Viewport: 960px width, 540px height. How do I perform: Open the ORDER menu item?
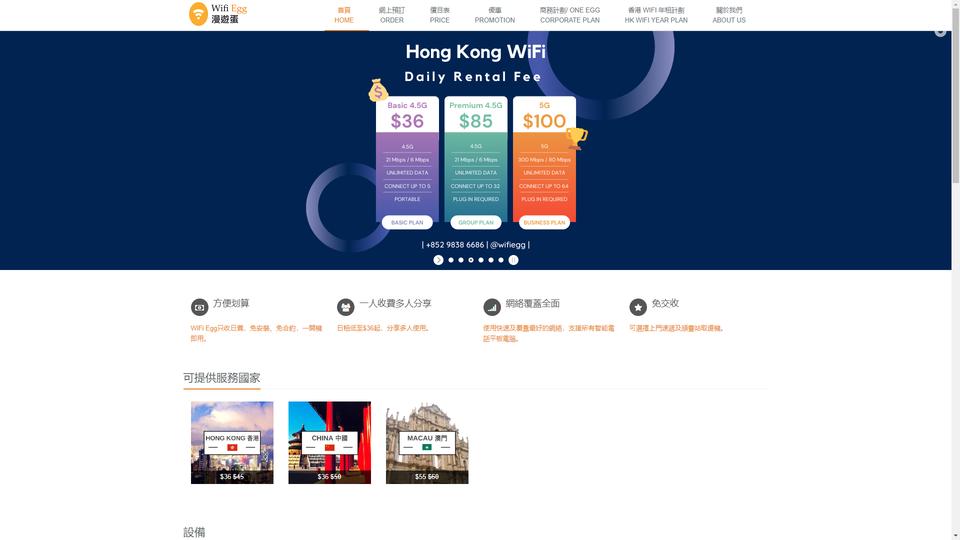(392, 15)
